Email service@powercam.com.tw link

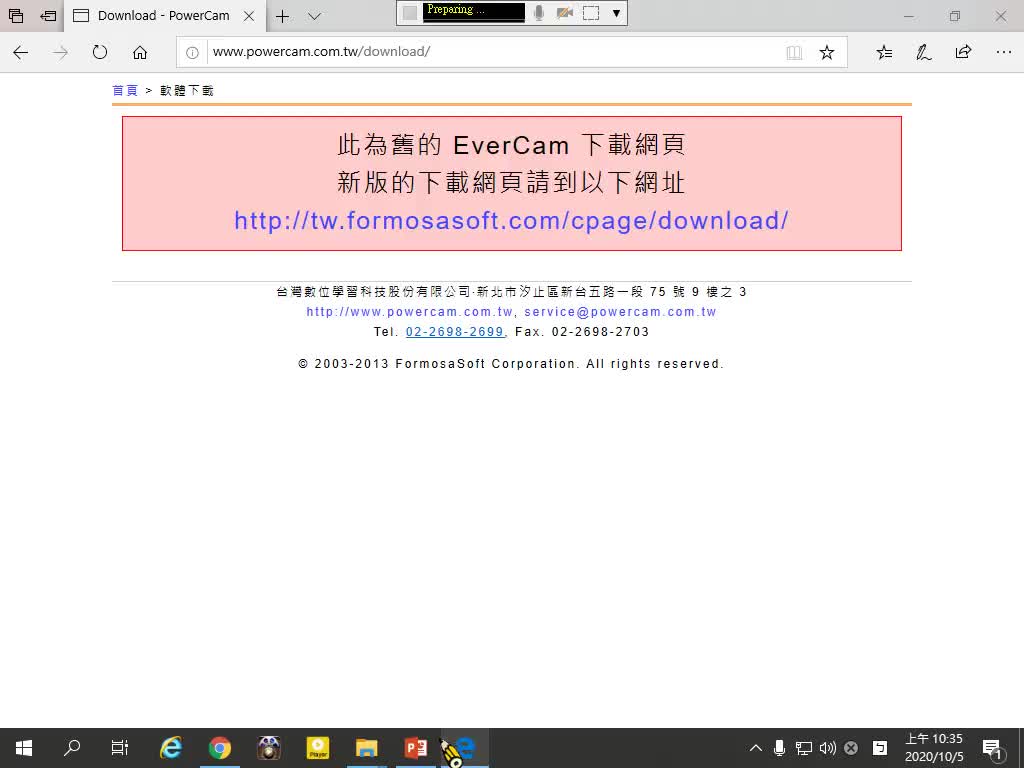[620, 312]
